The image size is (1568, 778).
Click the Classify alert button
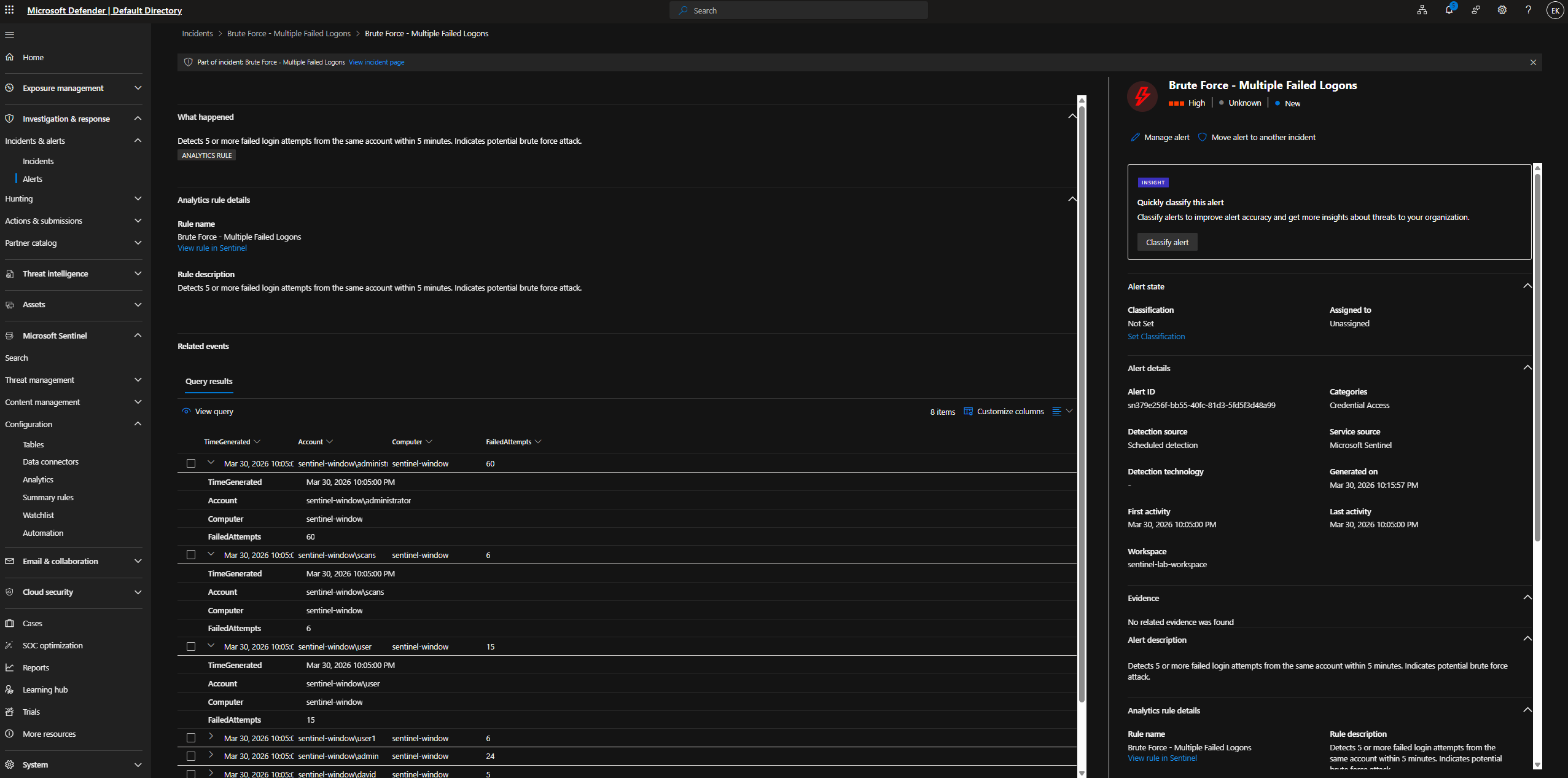[x=1166, y=243]
